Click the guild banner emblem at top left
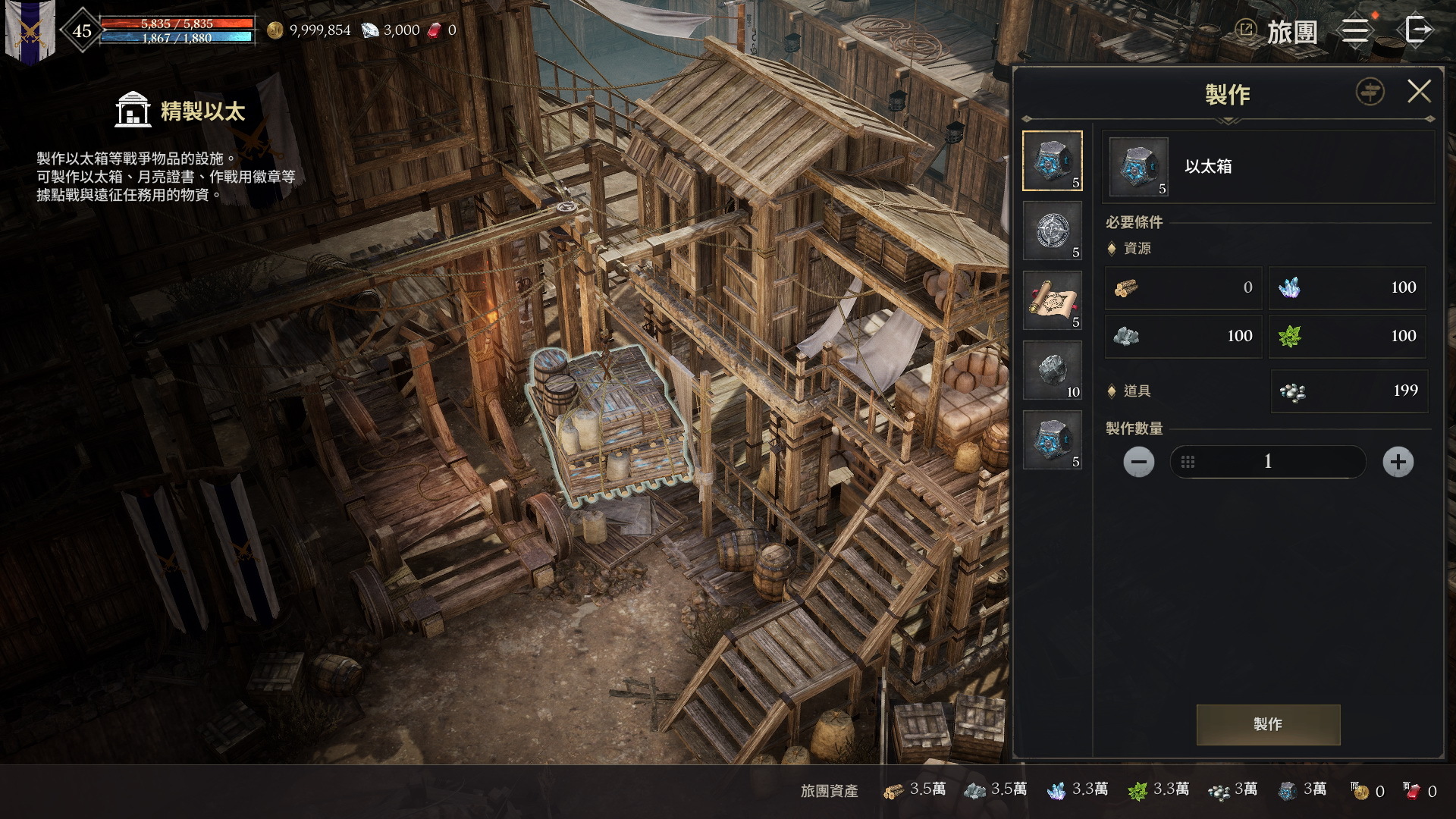Screen dimensions: 1456x819 coord(30,30)
